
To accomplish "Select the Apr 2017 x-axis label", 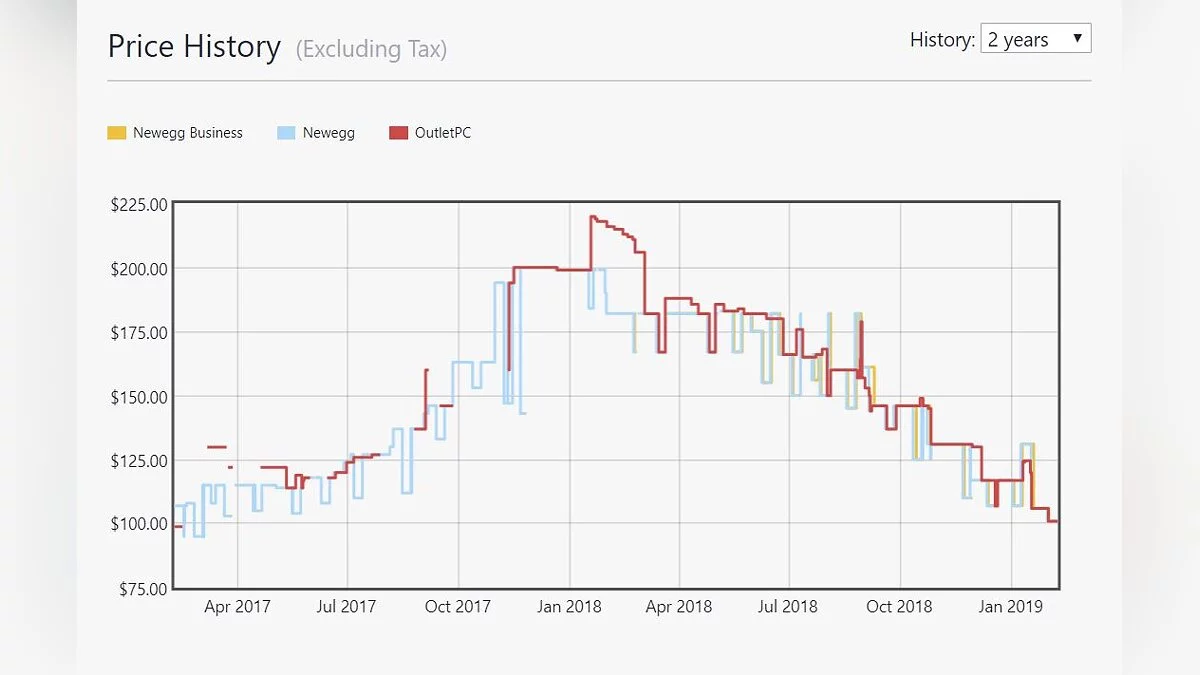I will coord(237,607).
